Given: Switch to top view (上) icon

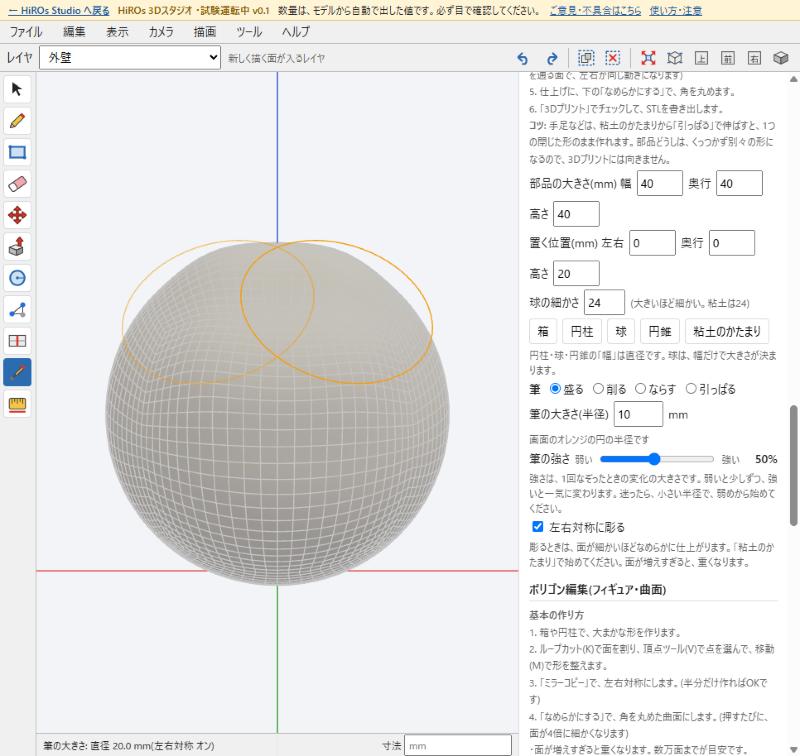Looking at the screenshot, I should tap(701, 58).
